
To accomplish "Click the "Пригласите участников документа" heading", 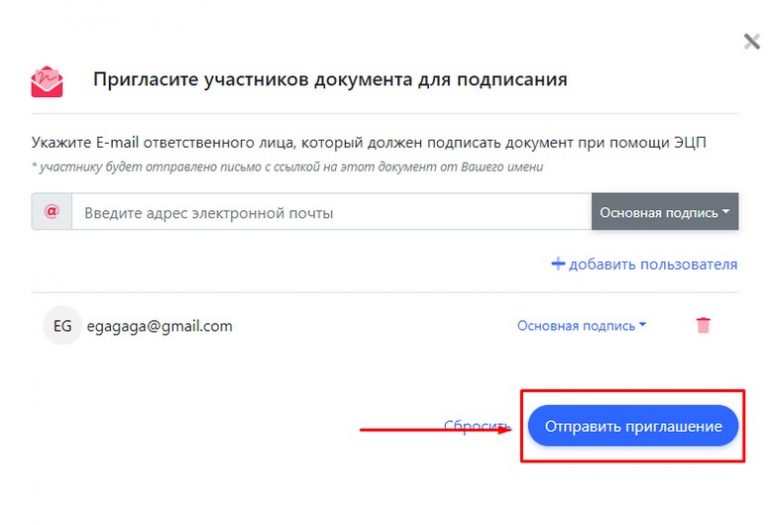I will coord(330,80).
